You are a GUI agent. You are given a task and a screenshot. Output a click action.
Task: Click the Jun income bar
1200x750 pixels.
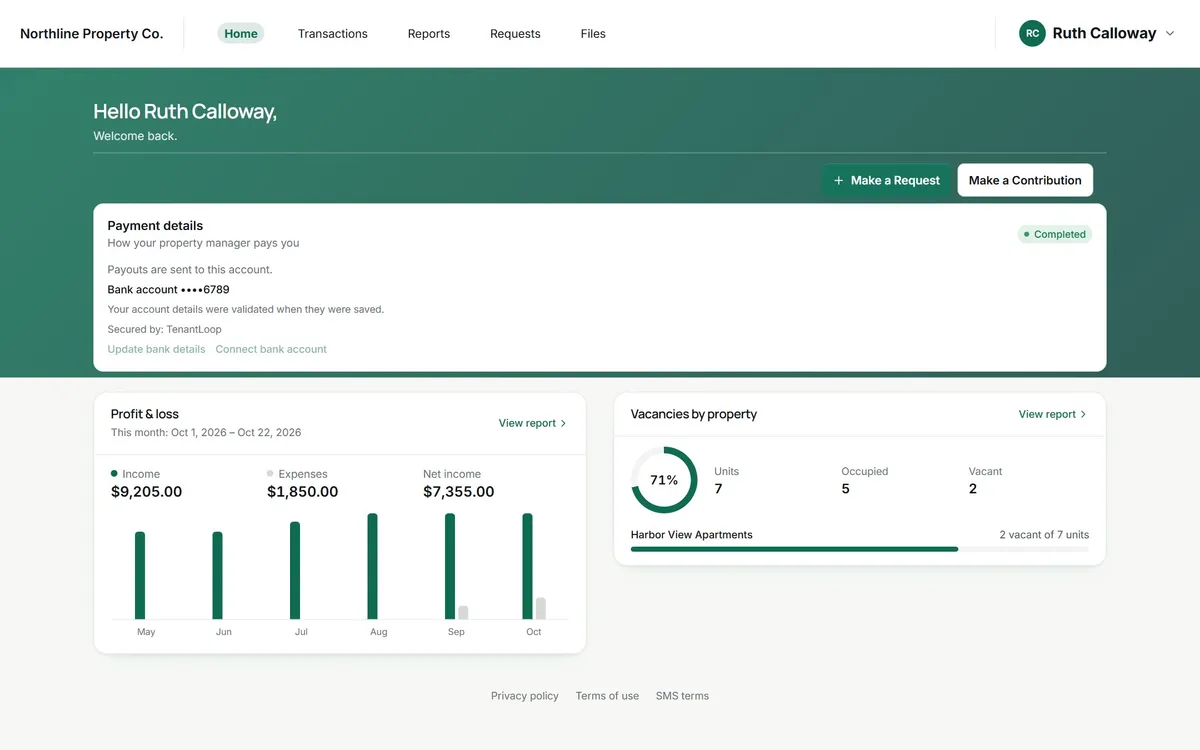click(x=217, y=576)
